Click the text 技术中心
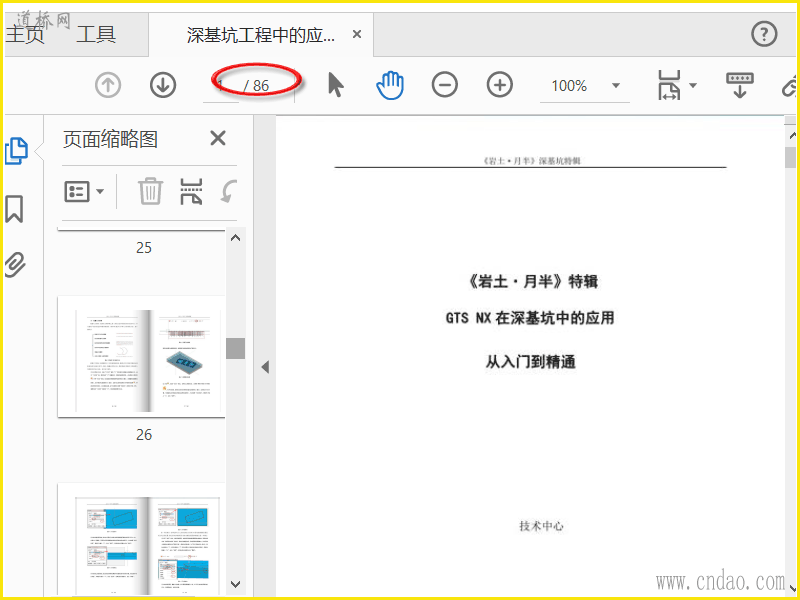 541,526
